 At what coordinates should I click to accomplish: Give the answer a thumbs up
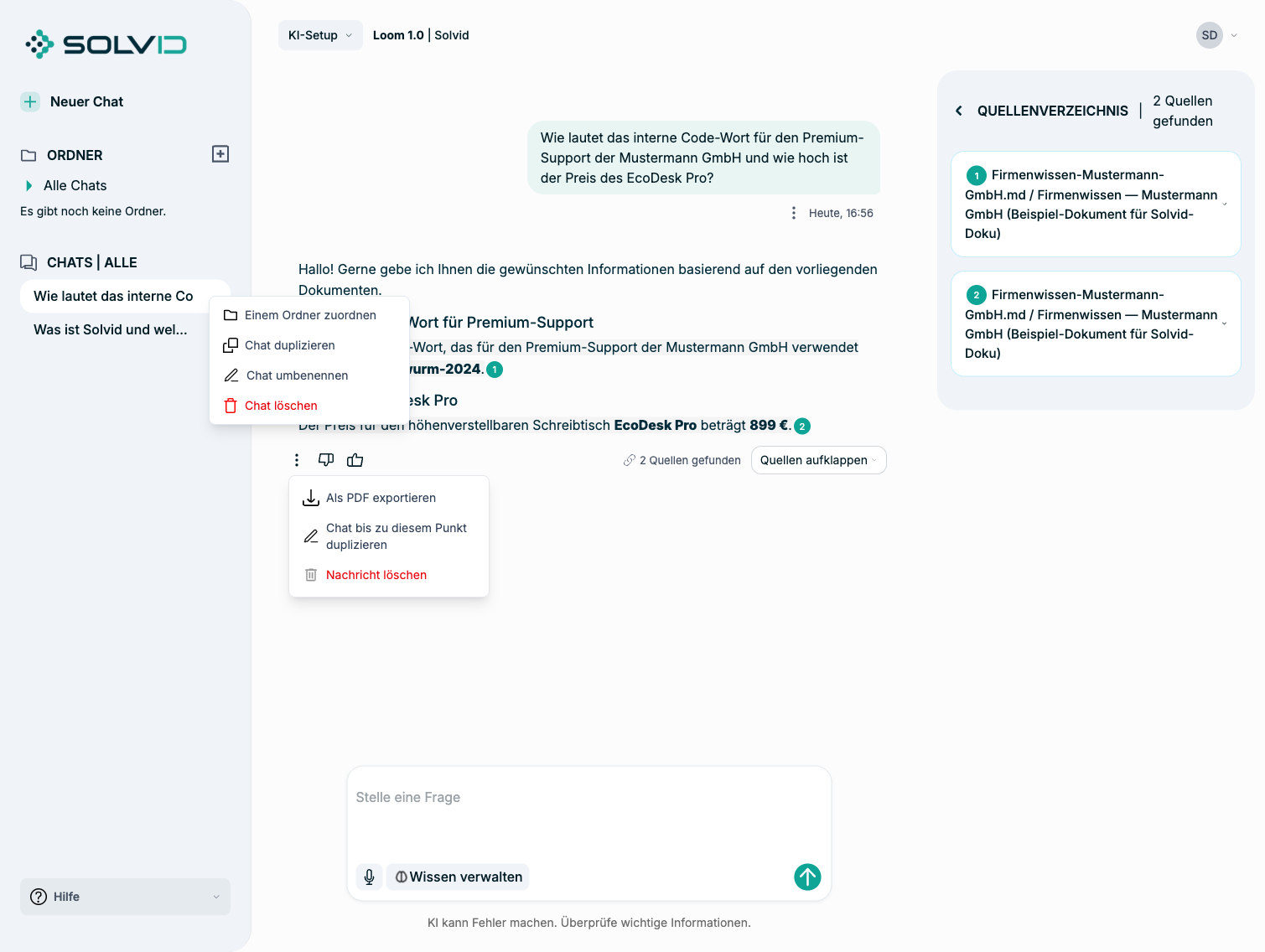355,459
